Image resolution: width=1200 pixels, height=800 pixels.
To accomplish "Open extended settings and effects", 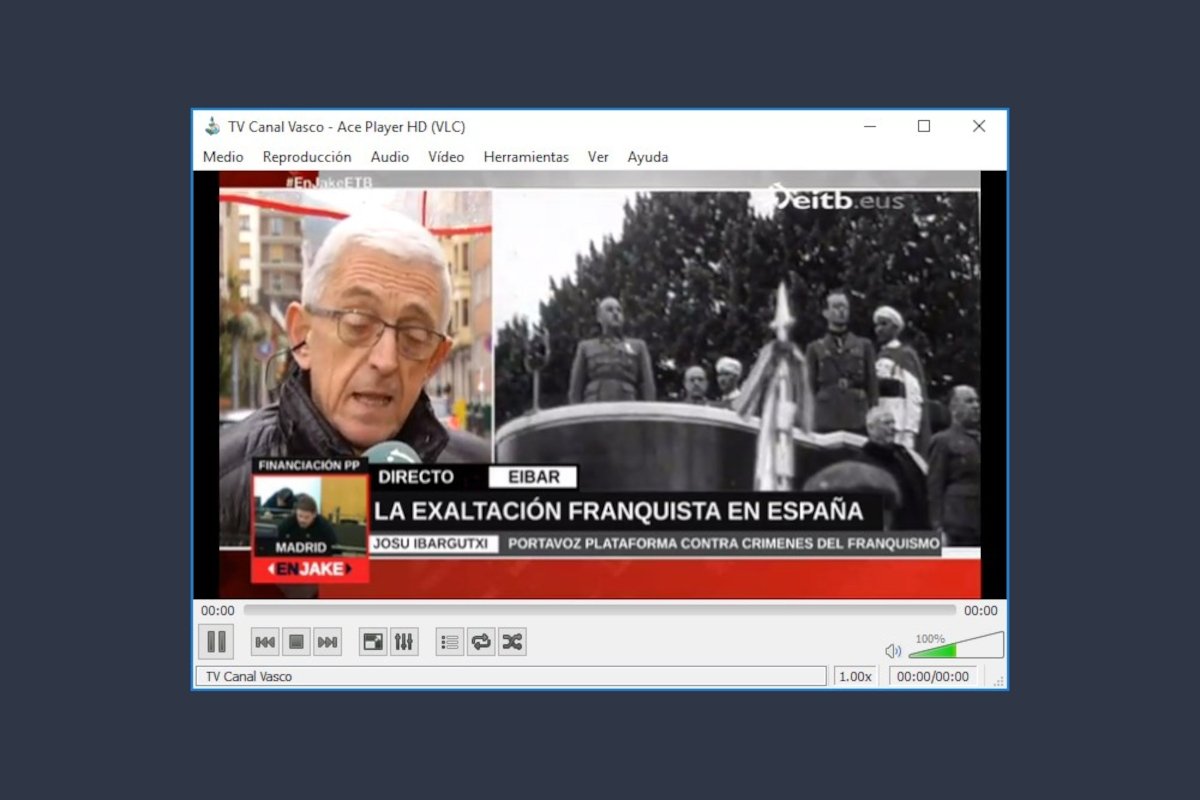I will click(404, 642).
